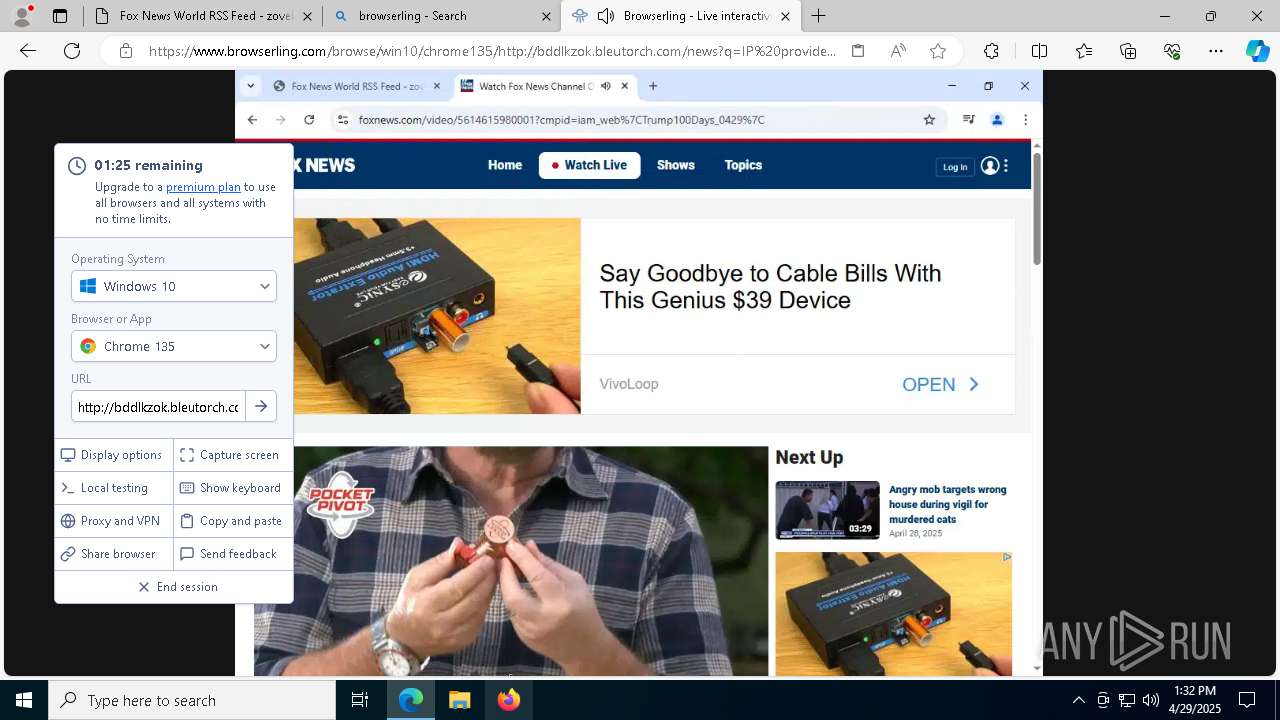
Task: Open Fox News account user icon
Action: 990,166
